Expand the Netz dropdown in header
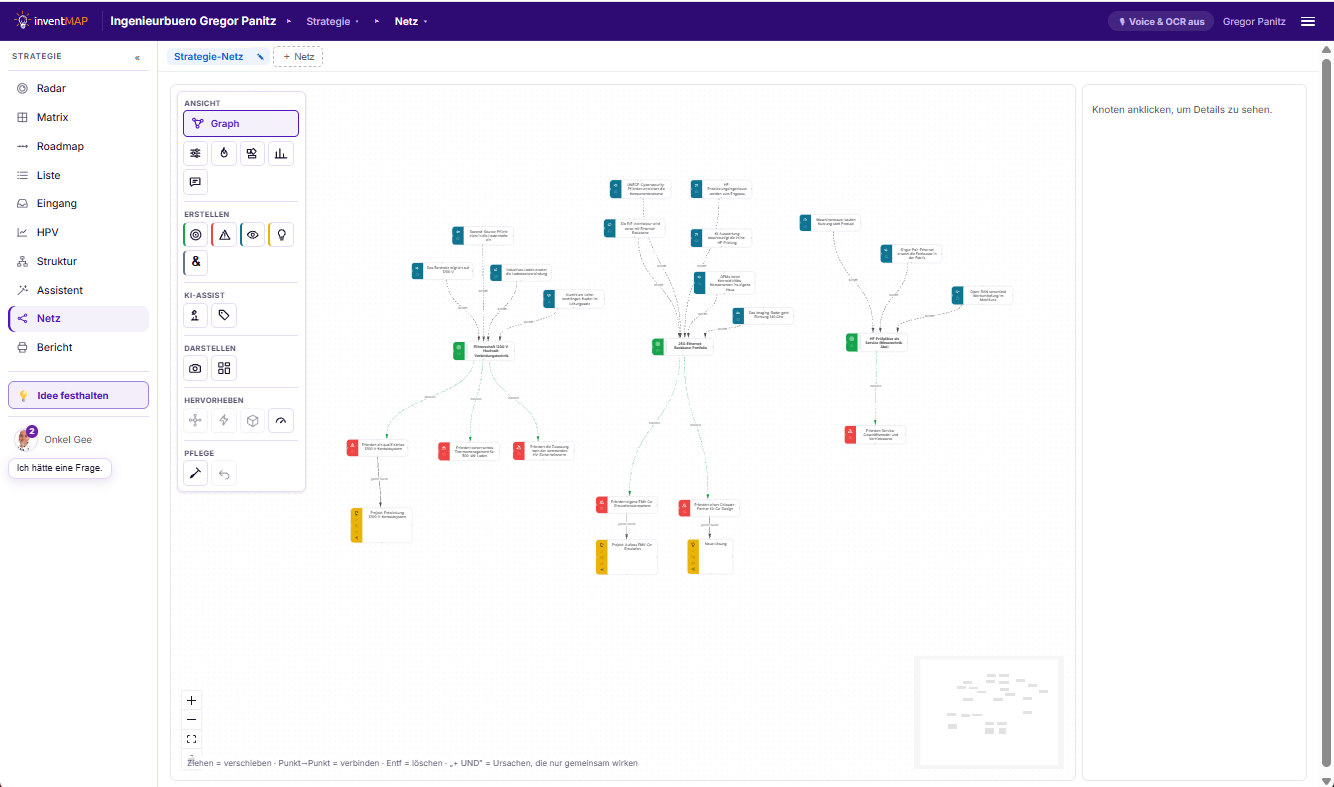The image size is (1334, 787). (x=411, y=21)
